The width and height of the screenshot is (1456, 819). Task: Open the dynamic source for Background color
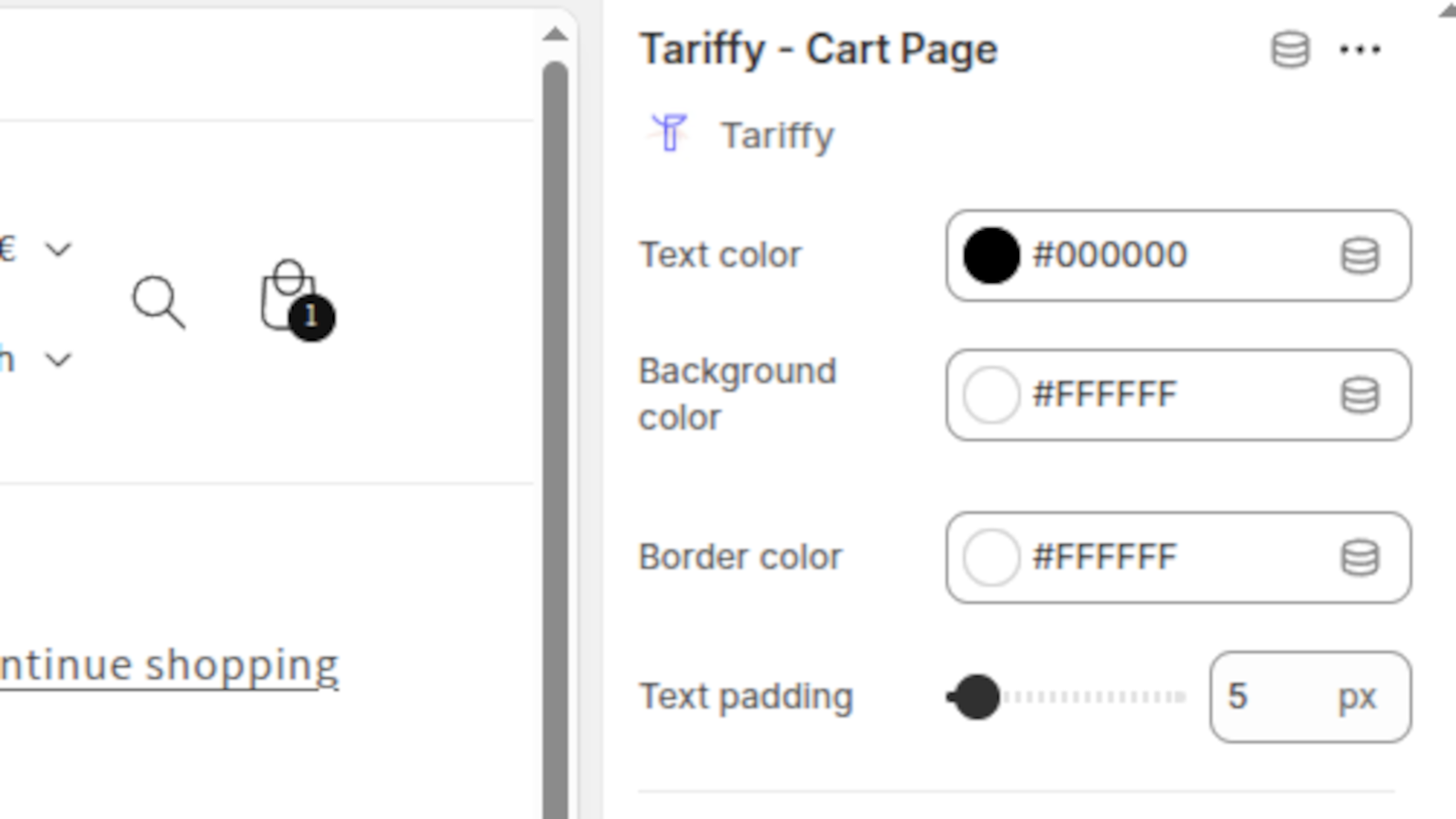[1360, 395]
